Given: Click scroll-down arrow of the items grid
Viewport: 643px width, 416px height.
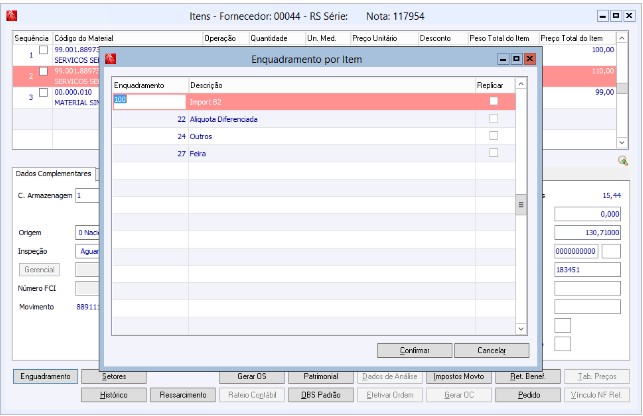Looking at the screenshot, I should click(622, 142).
